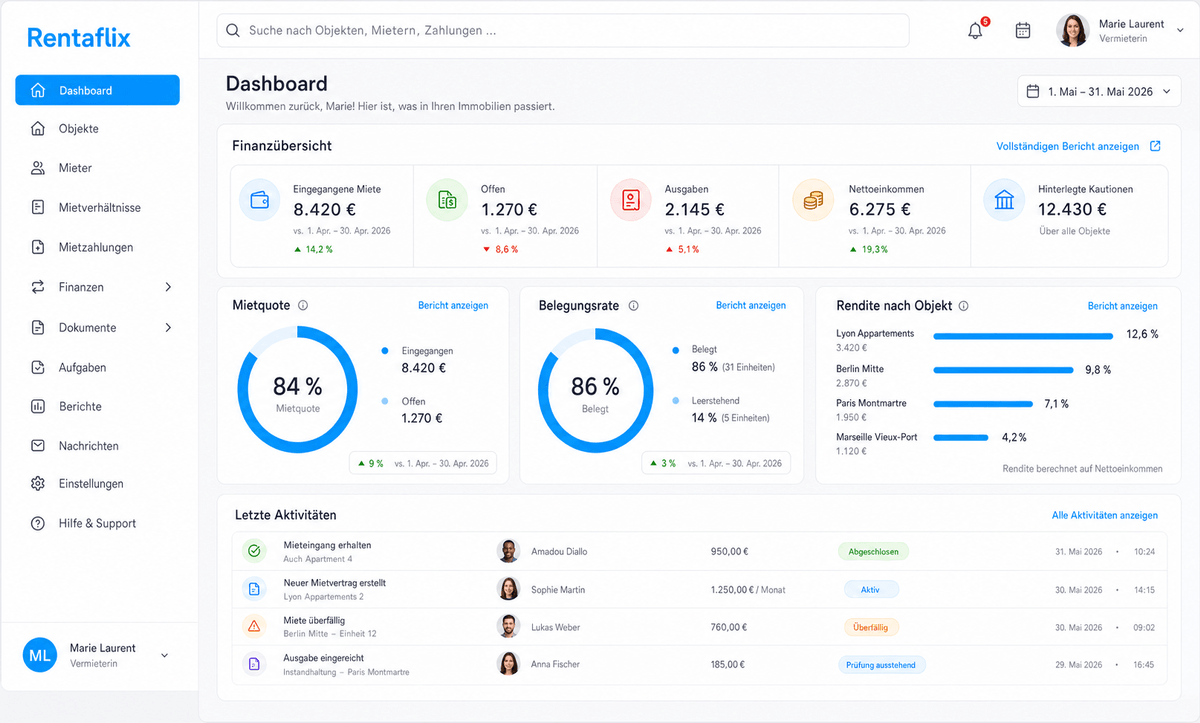
Task: Open the notifications bell icon
Action: tap(976, 30)
